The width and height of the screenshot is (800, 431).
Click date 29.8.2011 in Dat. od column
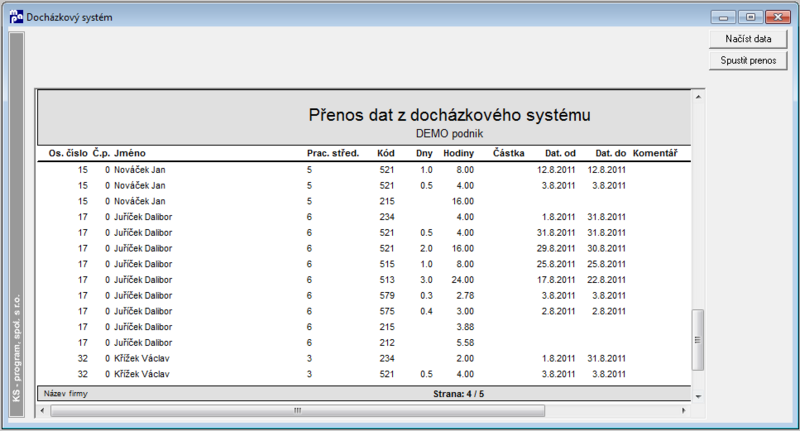(556, 248)
